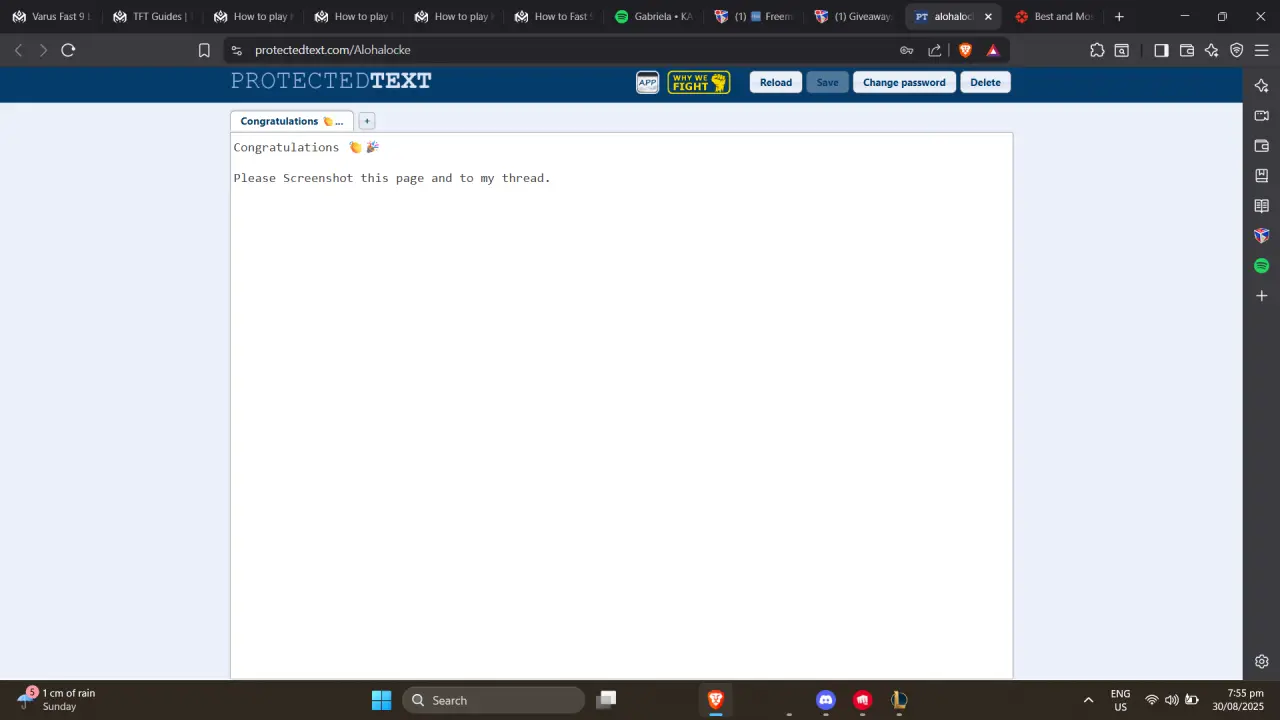This screenshot has height=720, width=1280.
Task: Select the Congratulations note tab
Action: tap(291, 121)
